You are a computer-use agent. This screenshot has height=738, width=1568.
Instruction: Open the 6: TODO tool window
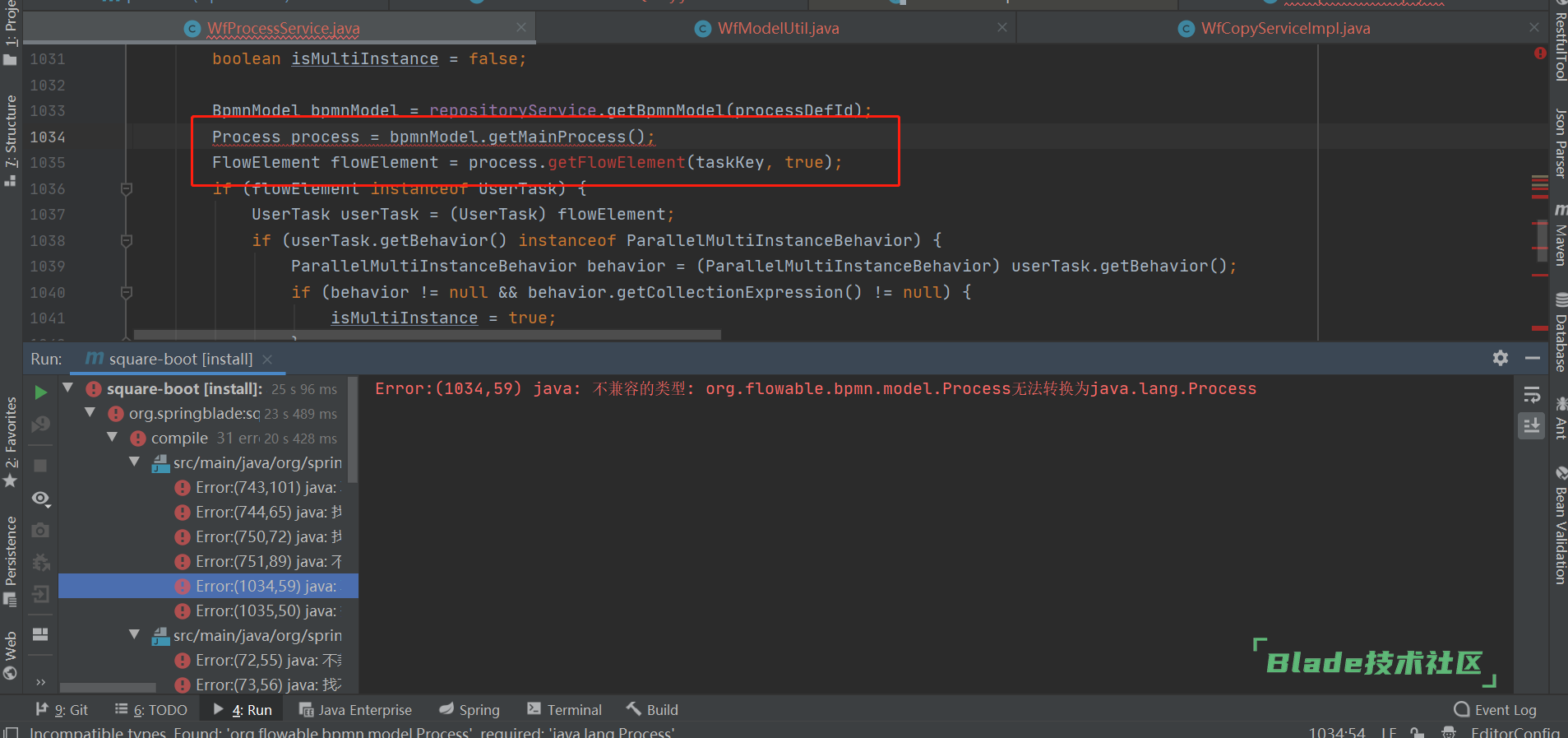[x=151, y=709]
